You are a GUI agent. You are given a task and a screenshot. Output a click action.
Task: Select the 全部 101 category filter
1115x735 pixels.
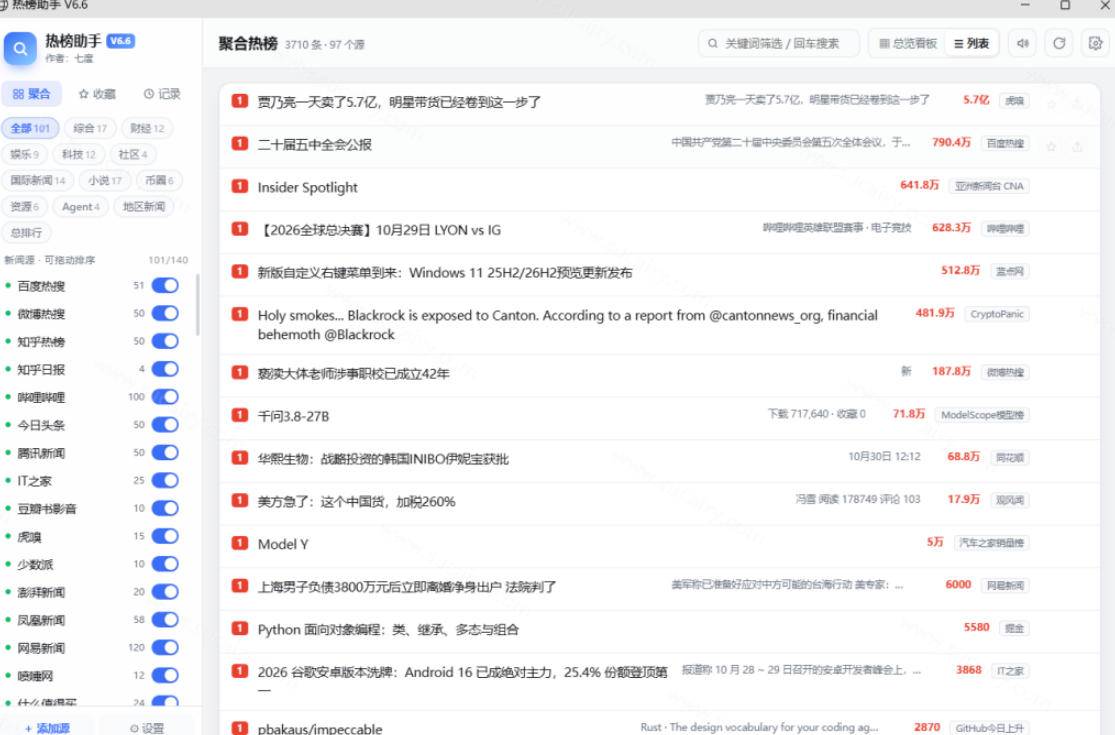coord(30,128)
